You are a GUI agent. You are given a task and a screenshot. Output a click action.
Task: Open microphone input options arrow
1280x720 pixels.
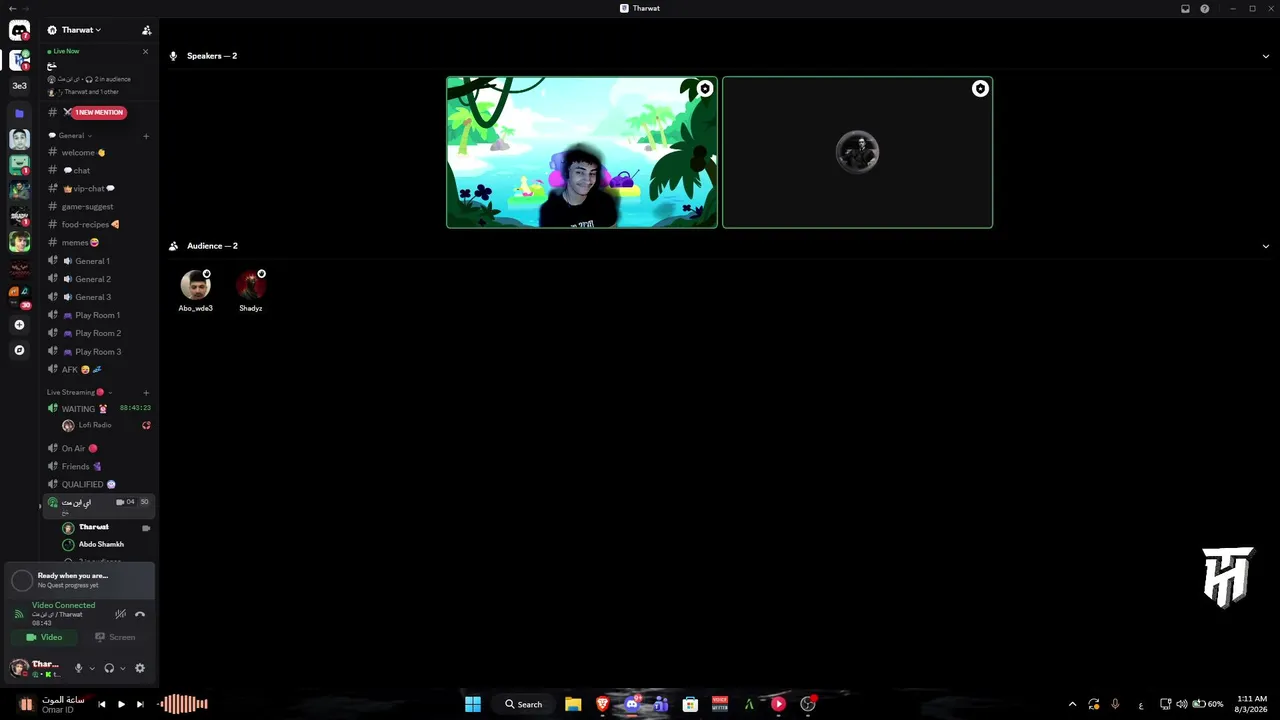pos(92,668)
